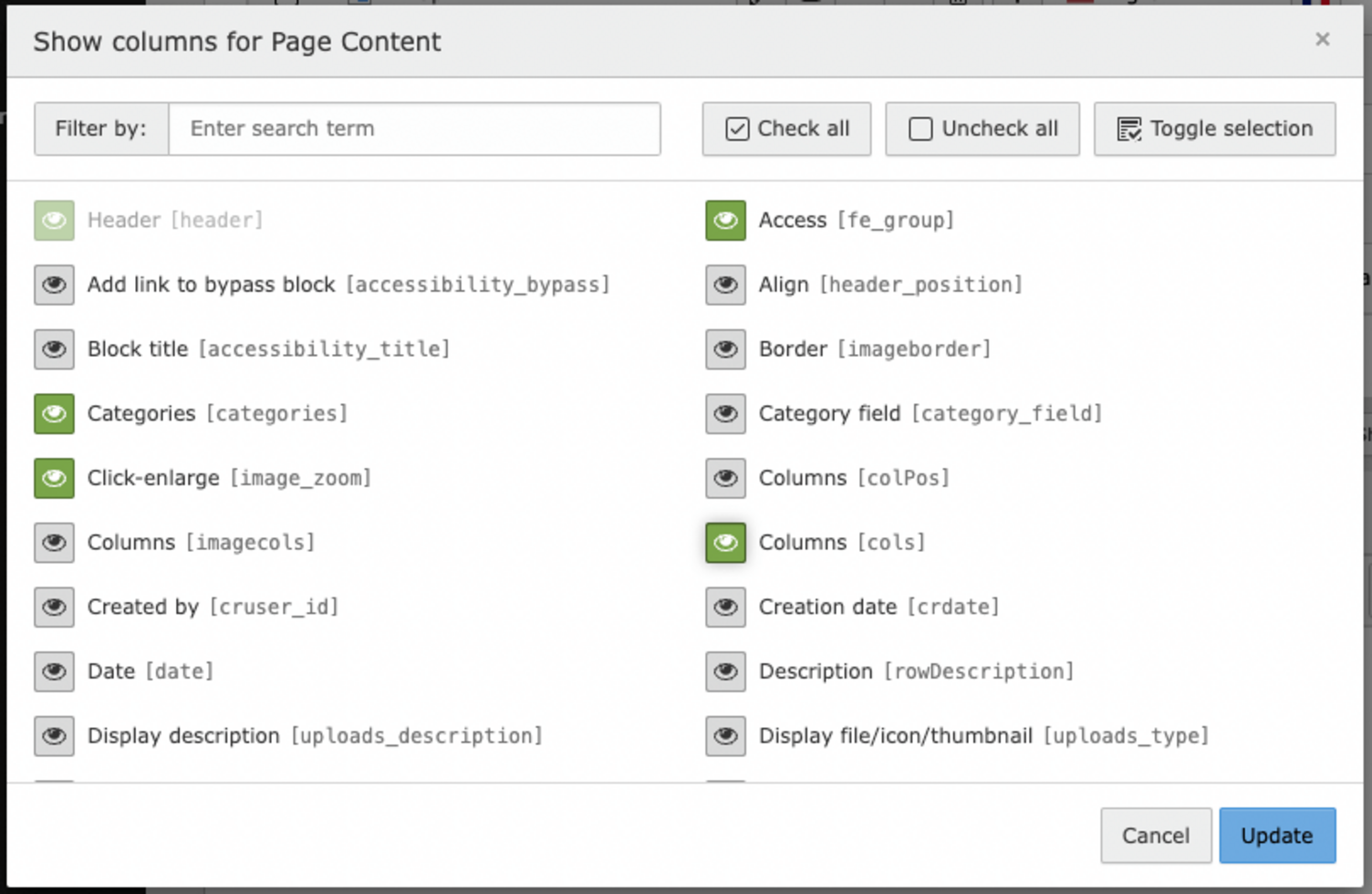
Task: Click the Toggle selection button
Action: pyautogui.click(x=1213, y=129)
